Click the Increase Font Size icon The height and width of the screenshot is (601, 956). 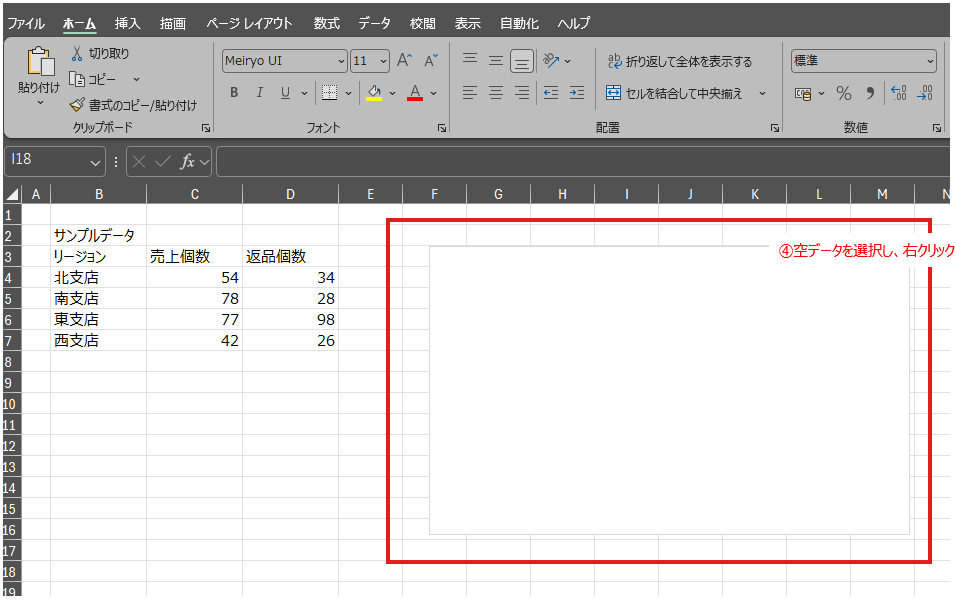click(405, 61)
